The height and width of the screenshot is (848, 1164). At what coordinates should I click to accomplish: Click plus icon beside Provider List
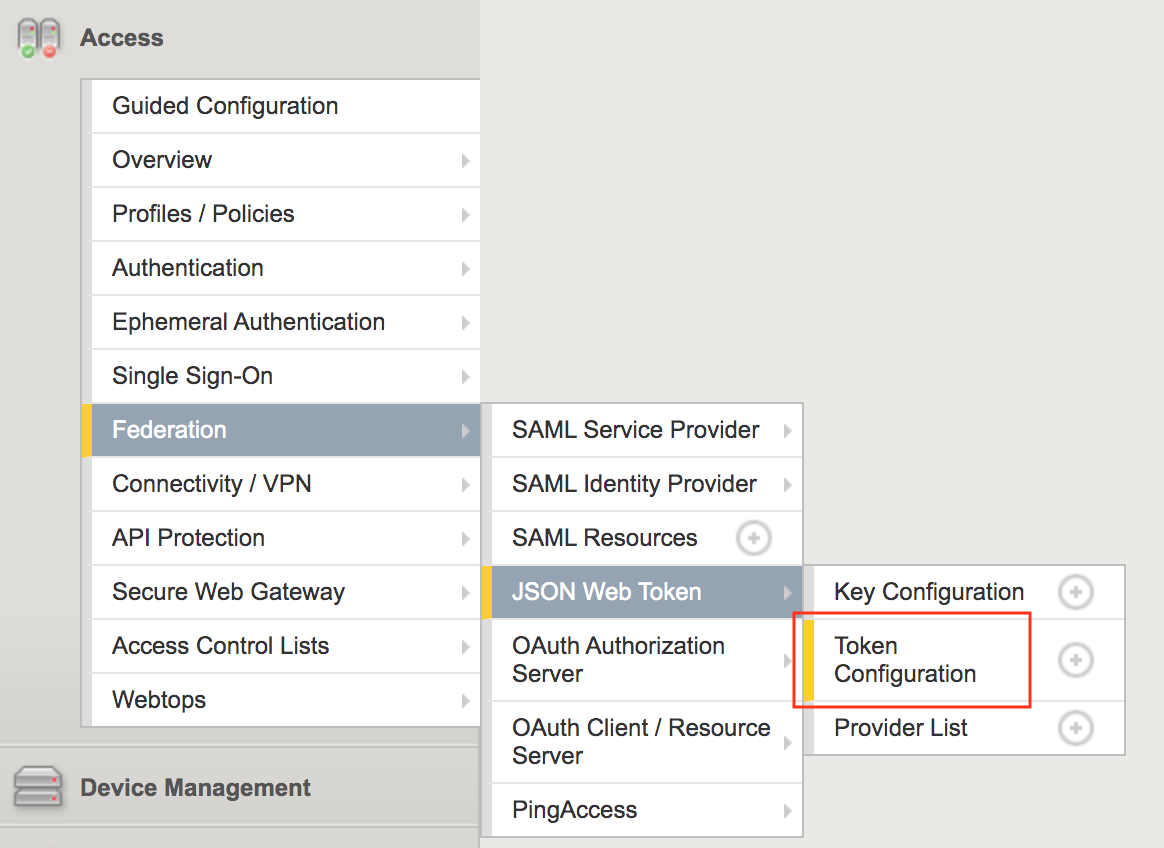click(1076, 728)
